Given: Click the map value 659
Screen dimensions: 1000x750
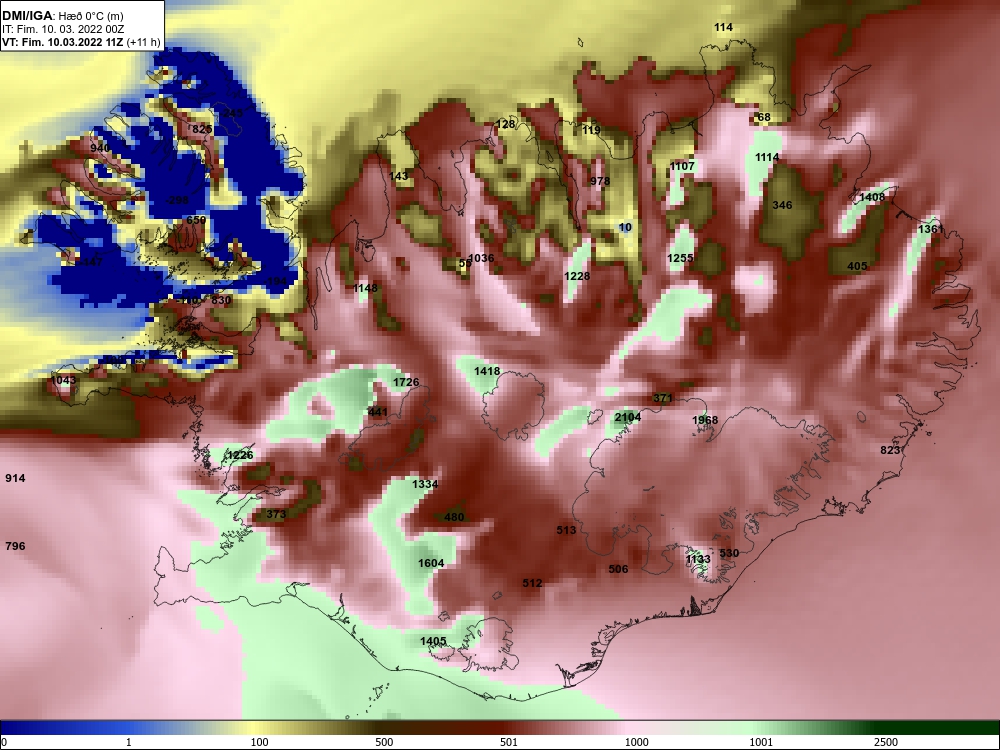Looking at the screenshot, I should [196, 221].
